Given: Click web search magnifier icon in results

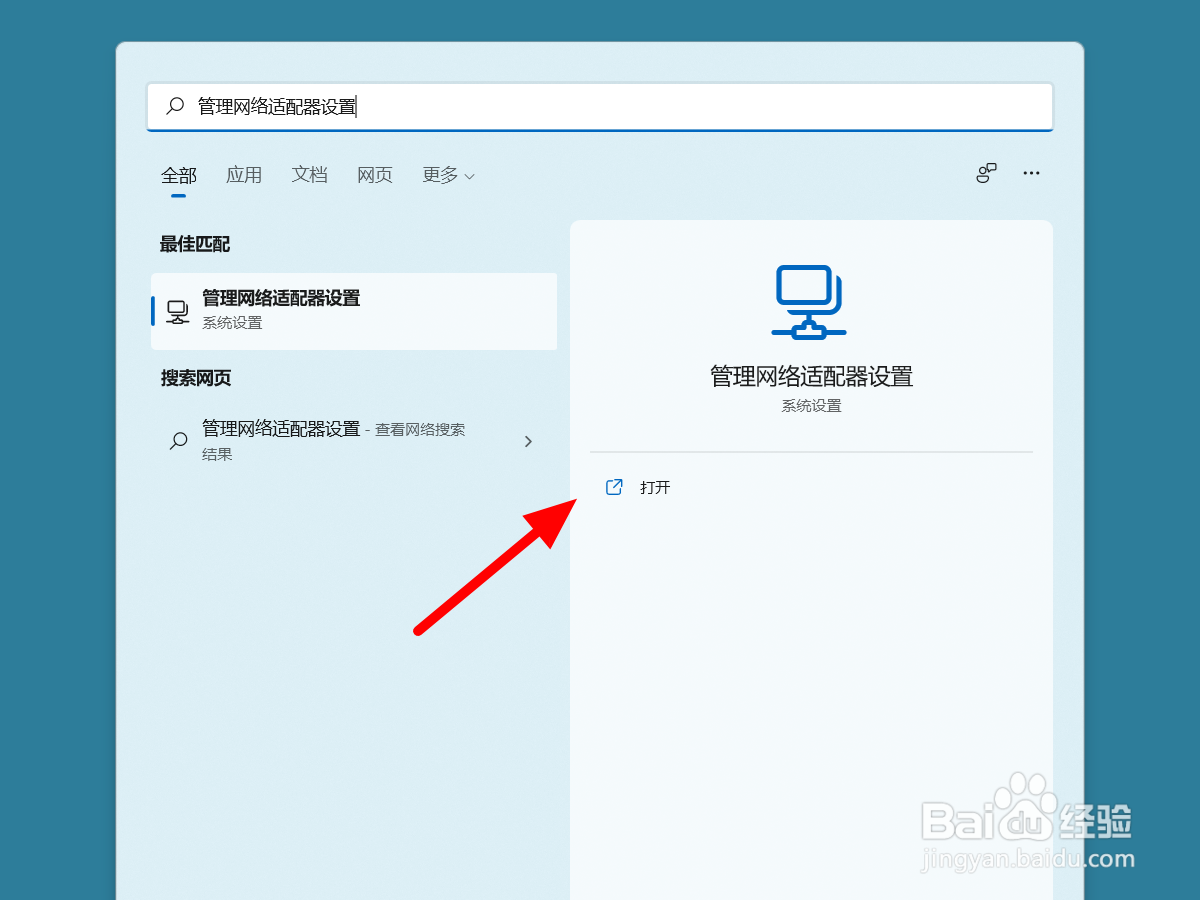Looking at the screenshot, I should point(178,441).
